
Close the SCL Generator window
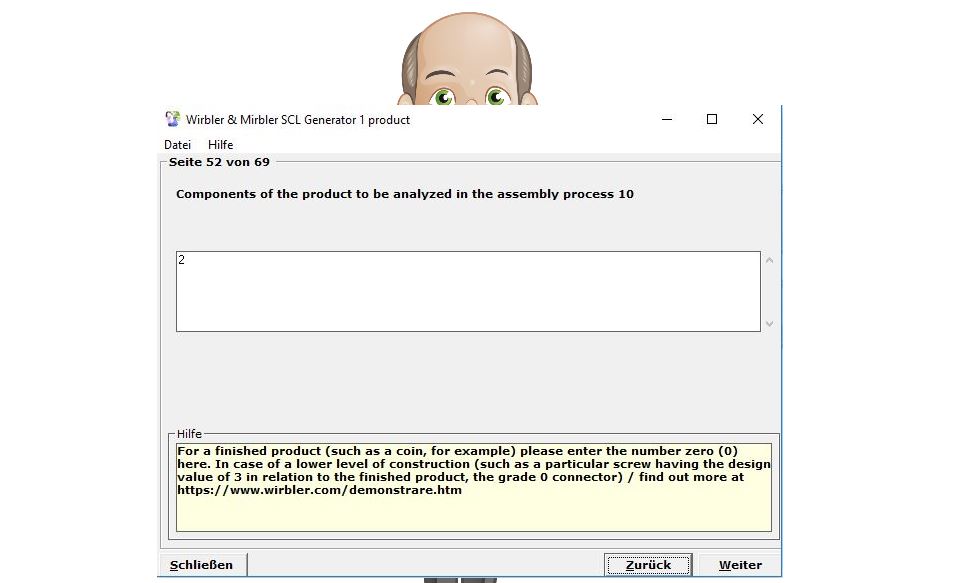pyautogui.click(x=758, y=119)
